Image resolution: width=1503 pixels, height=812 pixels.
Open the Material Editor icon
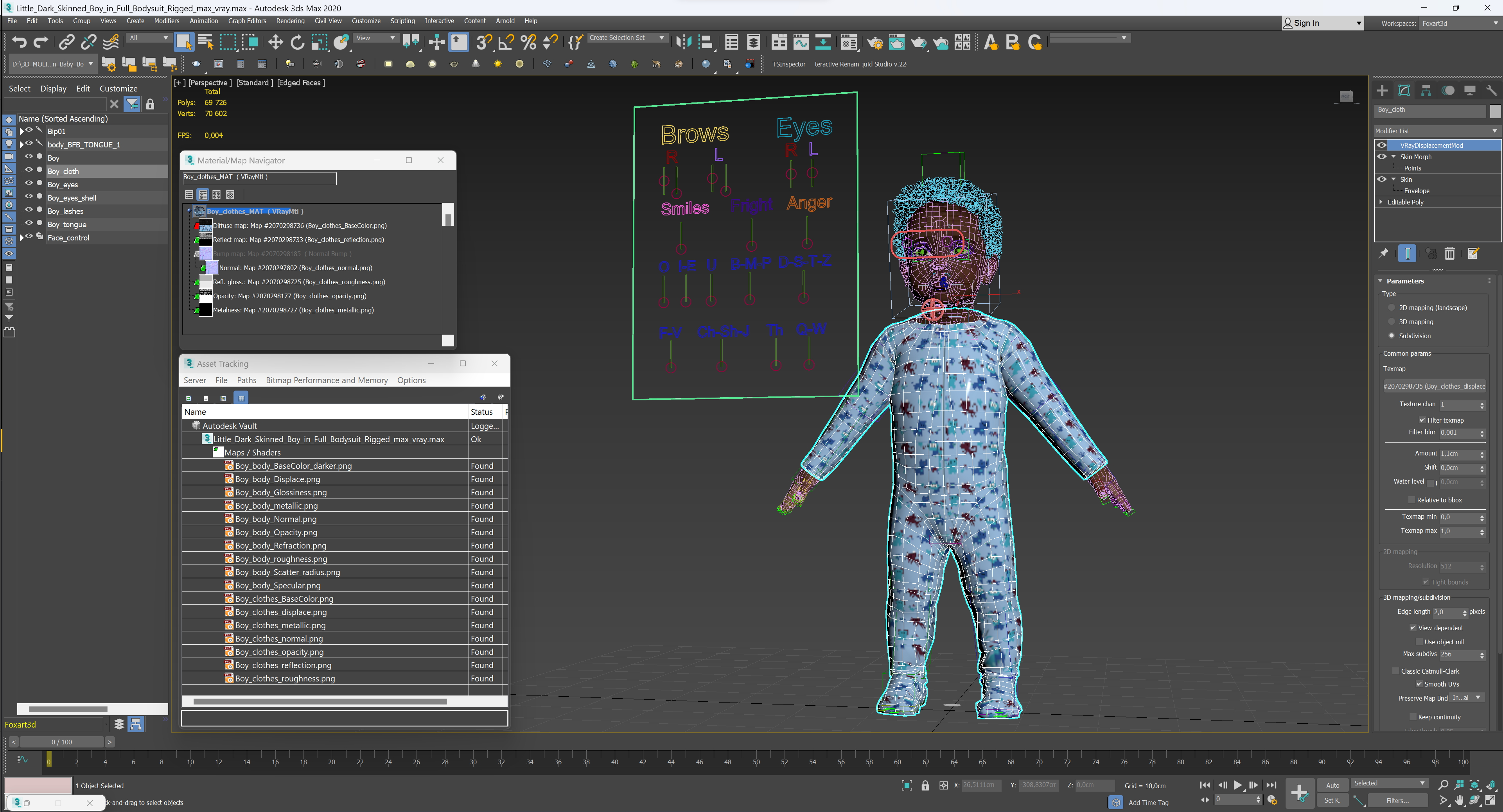pyautogui.click(x=849, y=42)
